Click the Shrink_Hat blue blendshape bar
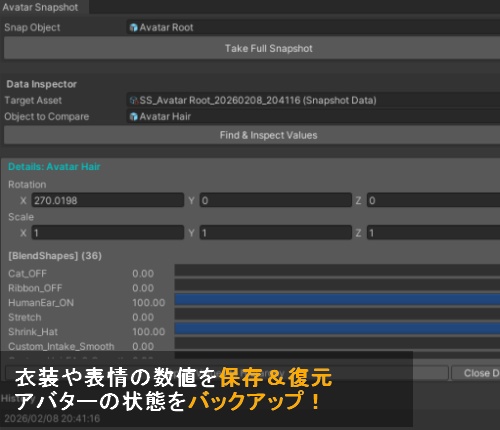Viewport: 500px width, 430px height. 337,328
